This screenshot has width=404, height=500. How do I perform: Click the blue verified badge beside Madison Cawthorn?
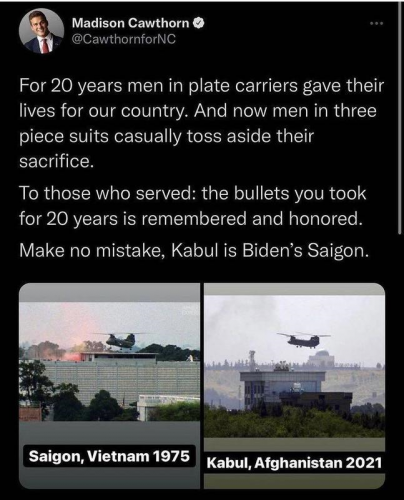coord(199,23)
